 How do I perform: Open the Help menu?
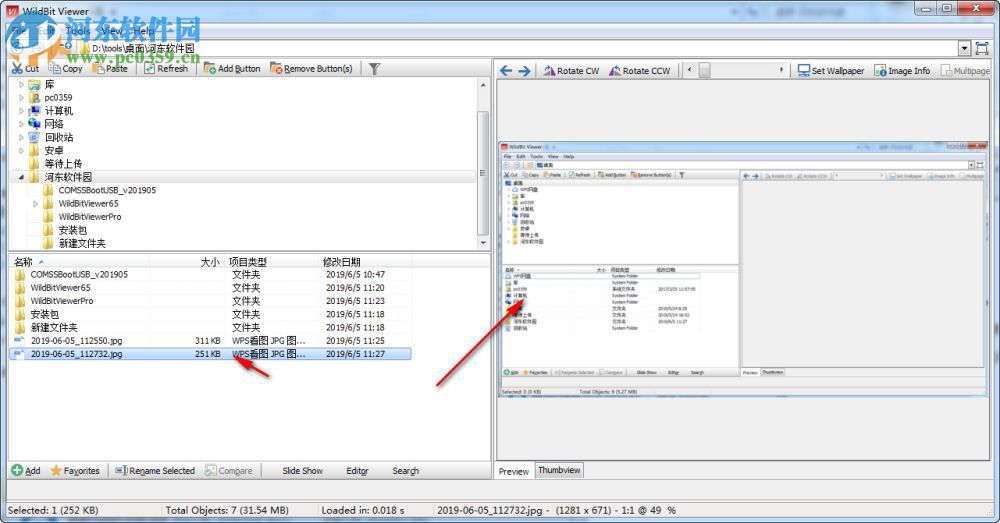pos(143,30)
